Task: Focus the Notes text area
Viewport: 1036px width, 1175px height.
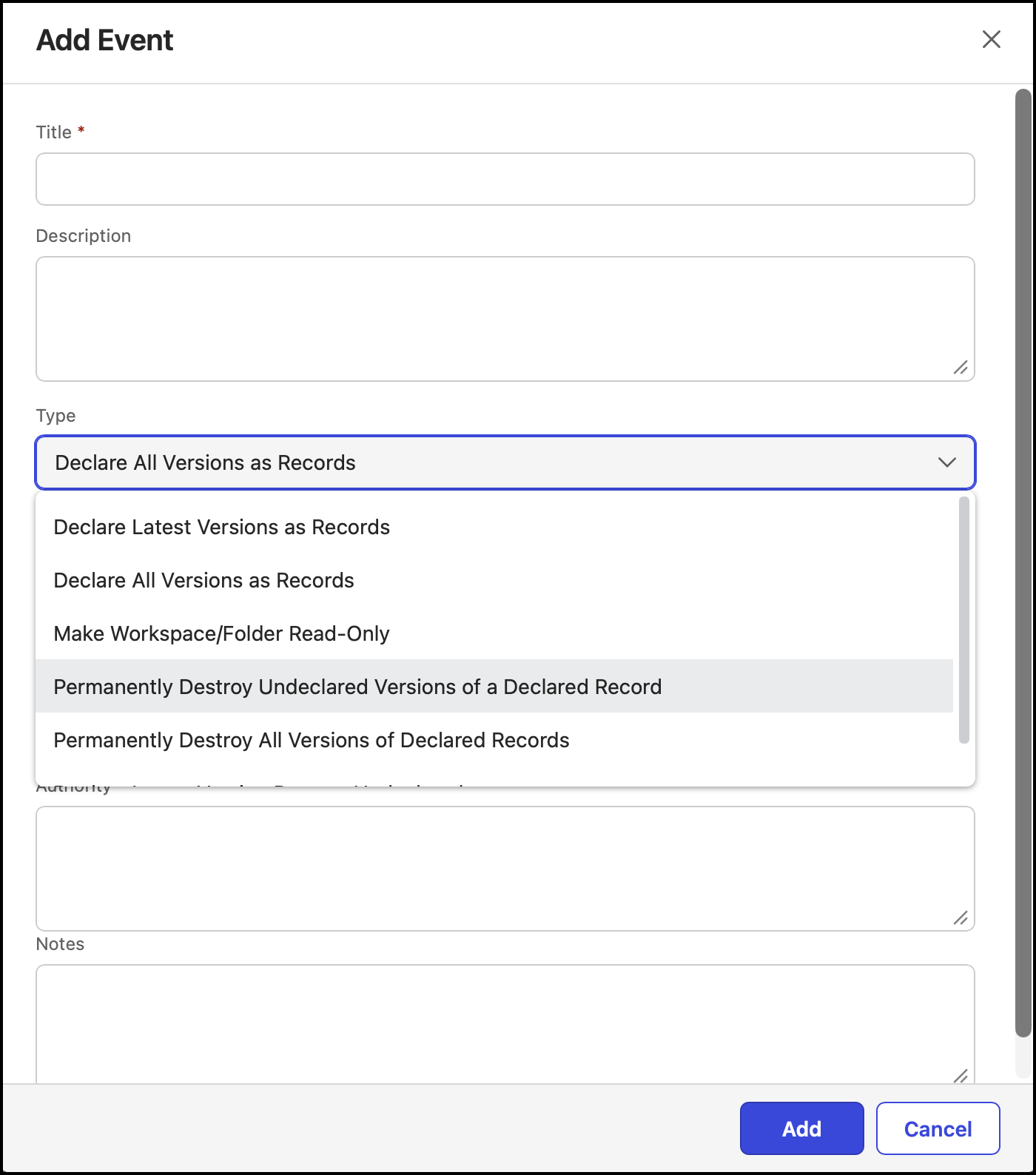Action: pyautogui.click(x=505, y=1024)
